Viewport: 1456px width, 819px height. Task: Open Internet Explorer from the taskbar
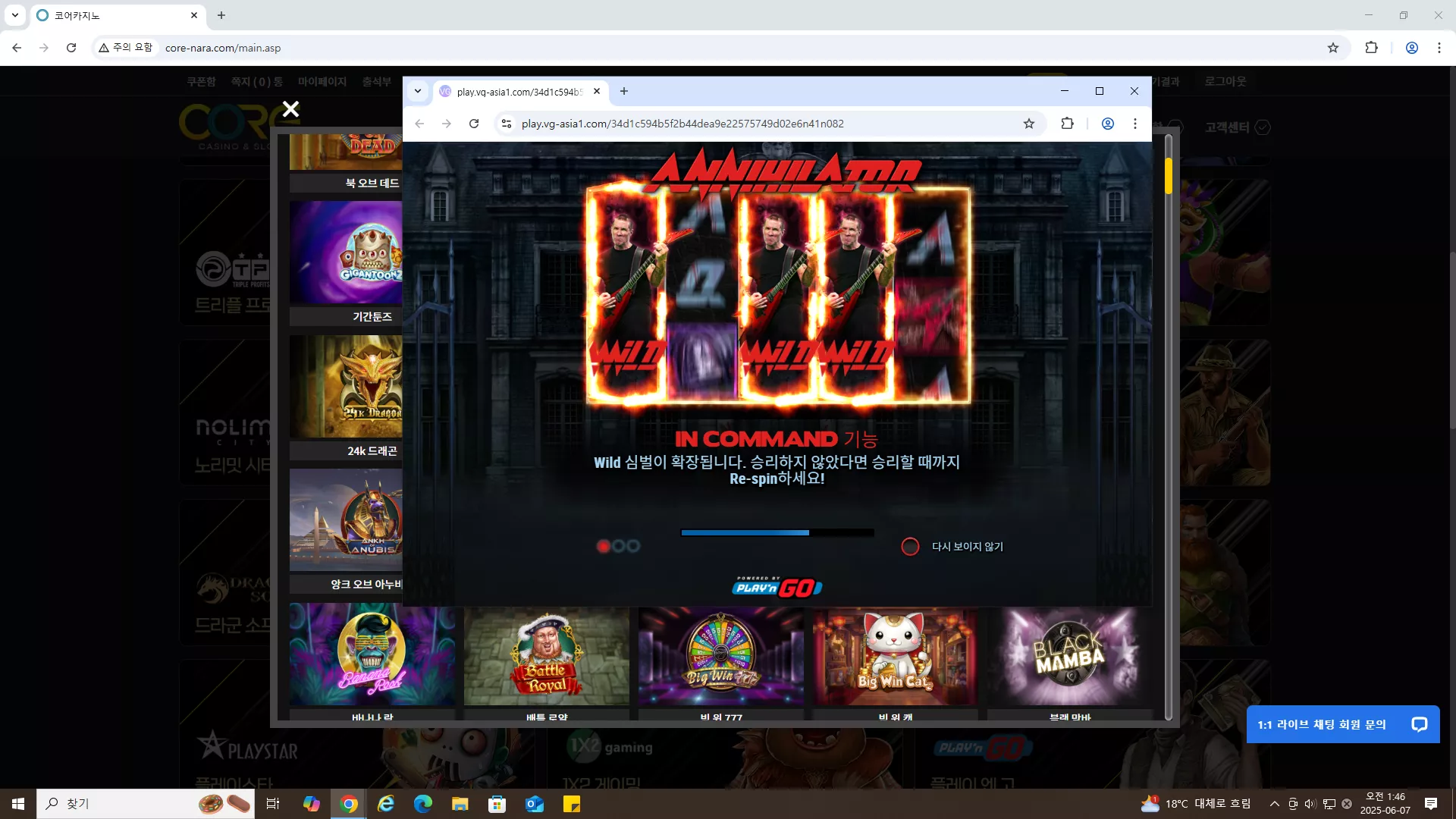[386, 804]
